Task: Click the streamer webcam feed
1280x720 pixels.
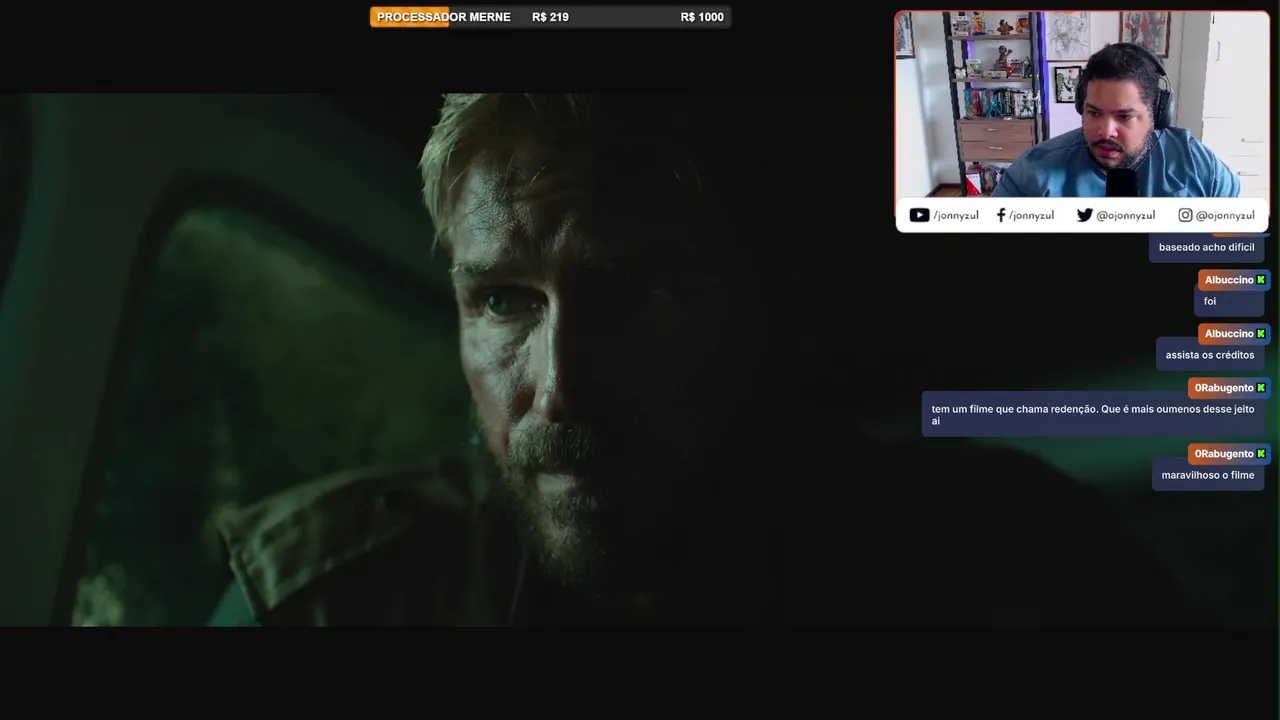Action: (1082, 105)
